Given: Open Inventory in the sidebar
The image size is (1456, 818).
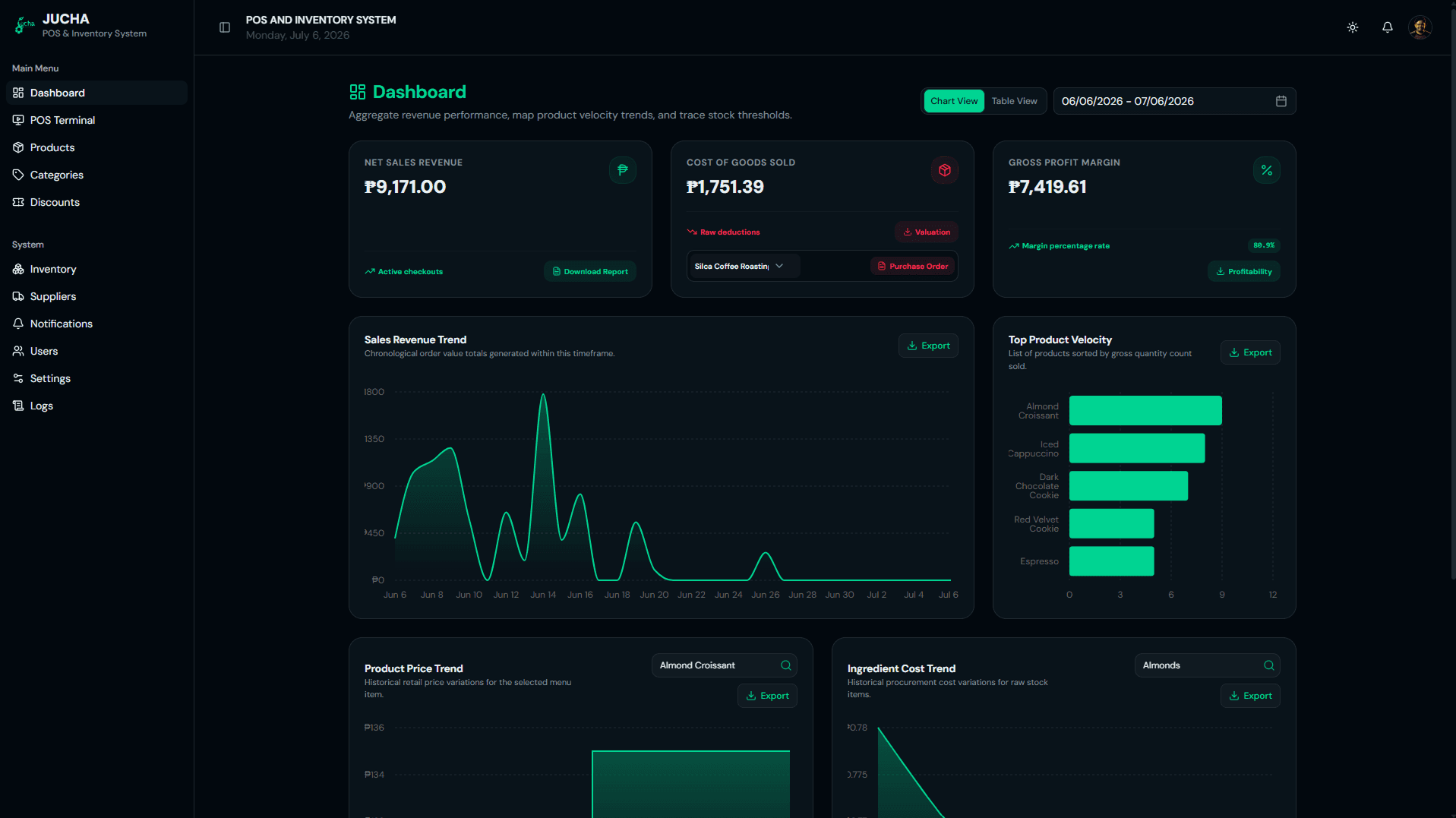Looking at the screenshot, I should click(96, 269).
